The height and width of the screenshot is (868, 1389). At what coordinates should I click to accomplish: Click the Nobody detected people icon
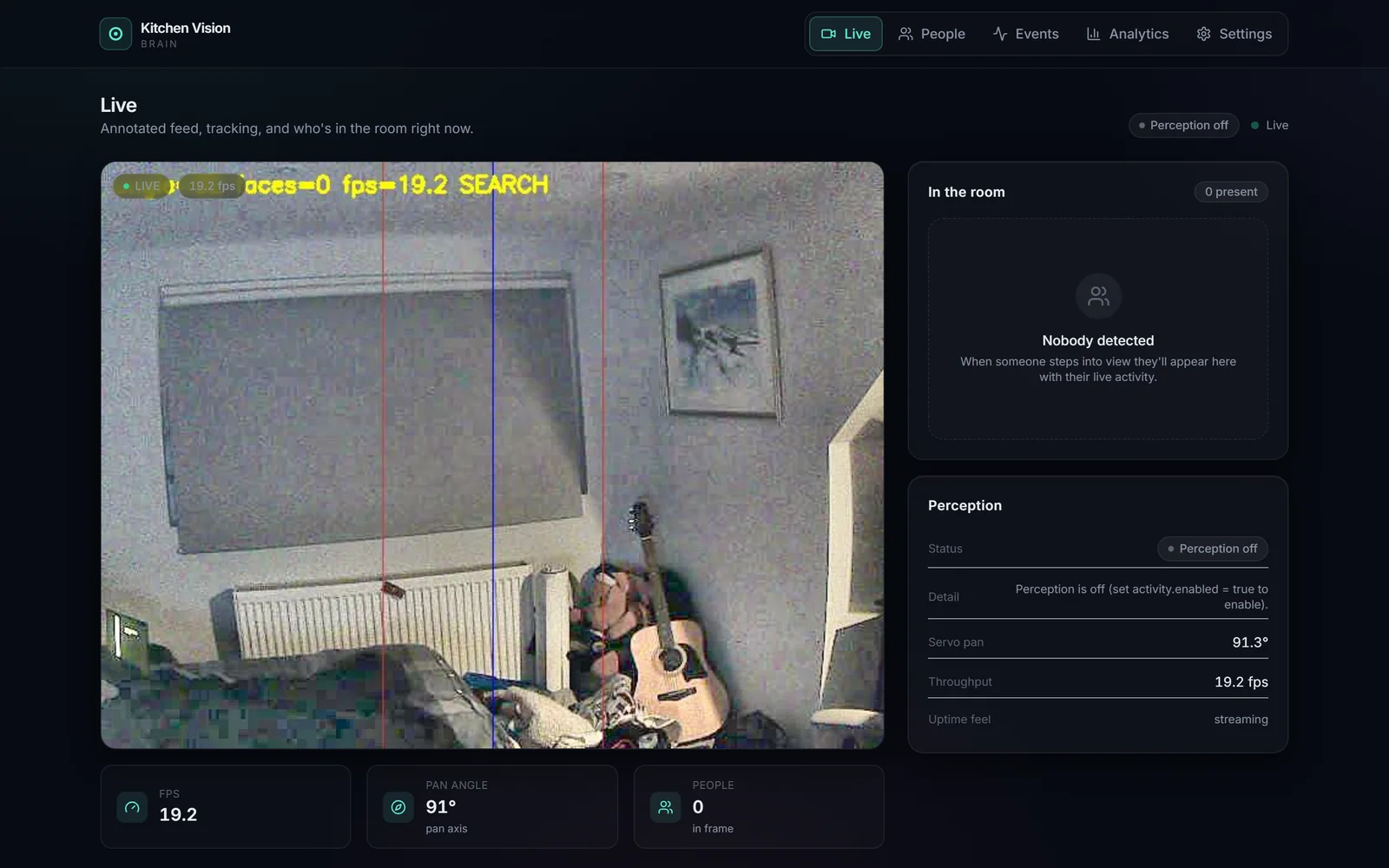tap(1098, 296)
